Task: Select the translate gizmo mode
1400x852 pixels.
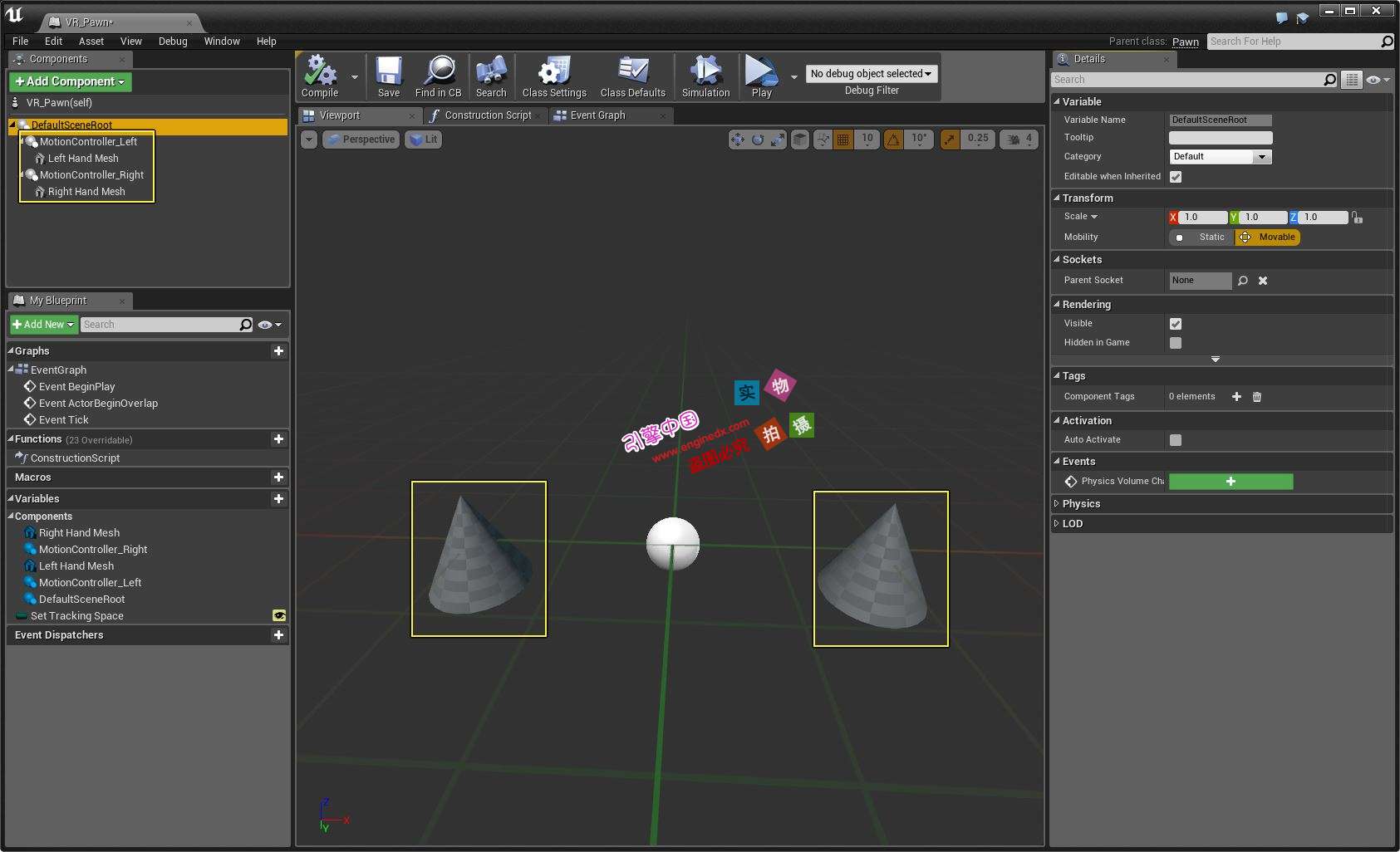Action: (738, 140)
